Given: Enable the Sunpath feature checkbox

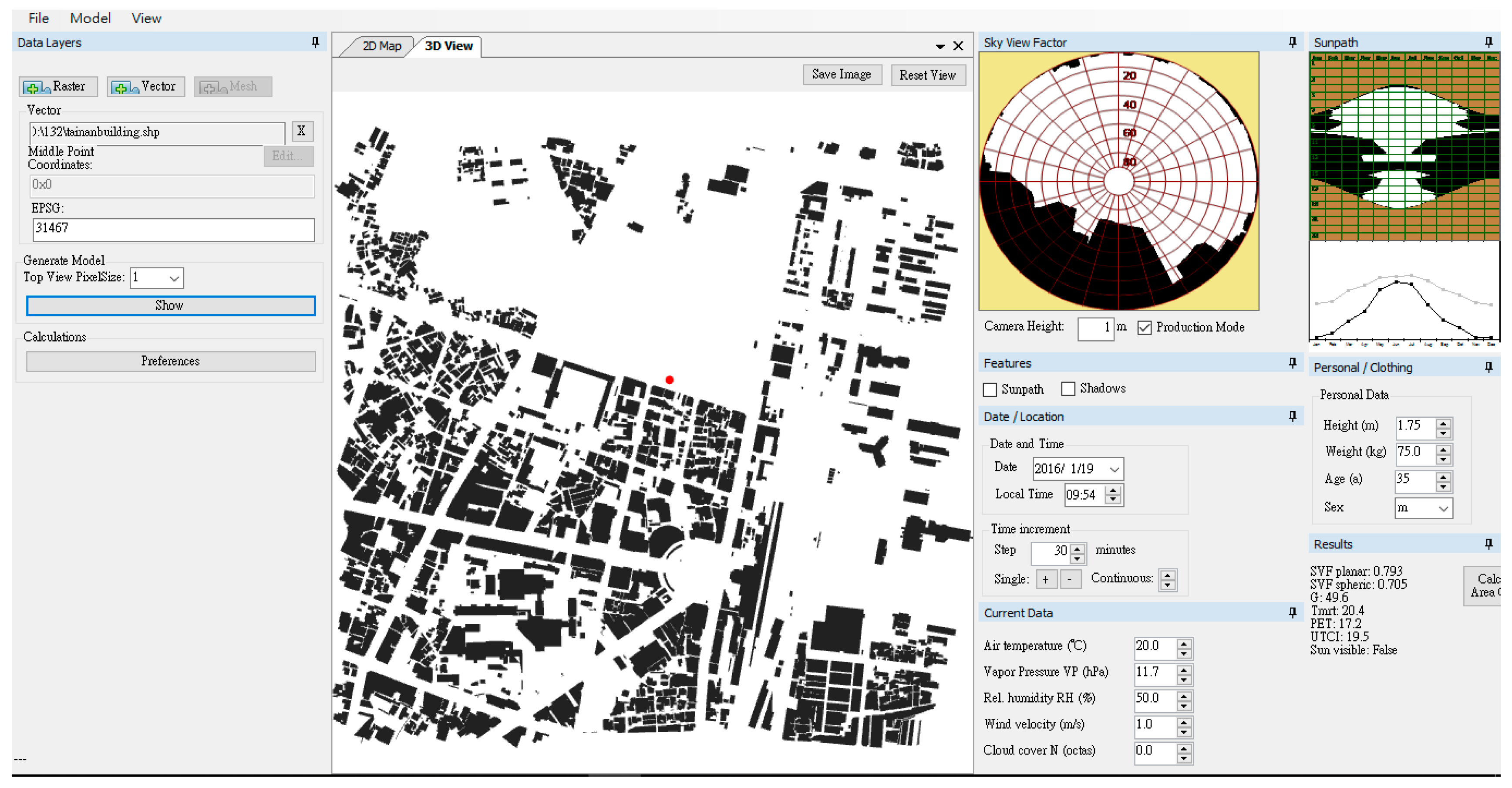Looking at the screenshot, I should 990,389.
